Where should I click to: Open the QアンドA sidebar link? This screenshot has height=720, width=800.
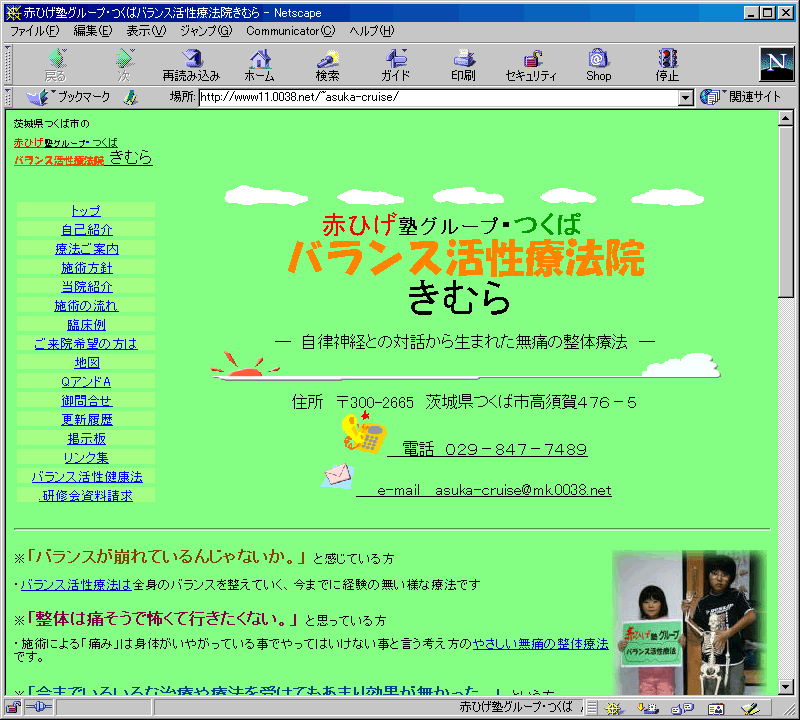86,382
